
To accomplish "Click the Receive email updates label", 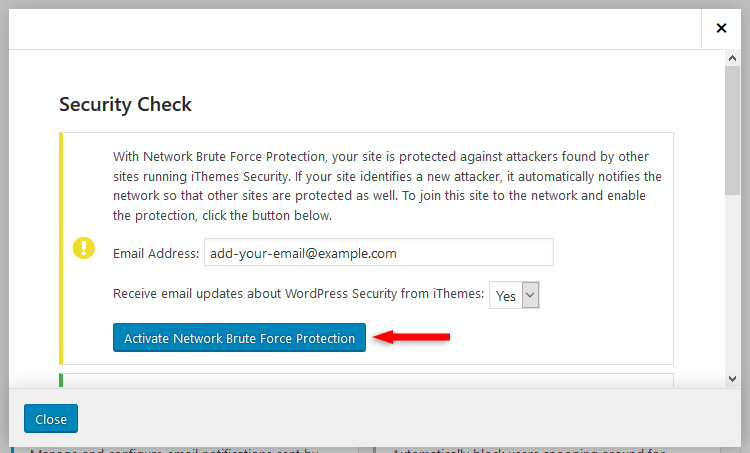I will click(298, 293).
